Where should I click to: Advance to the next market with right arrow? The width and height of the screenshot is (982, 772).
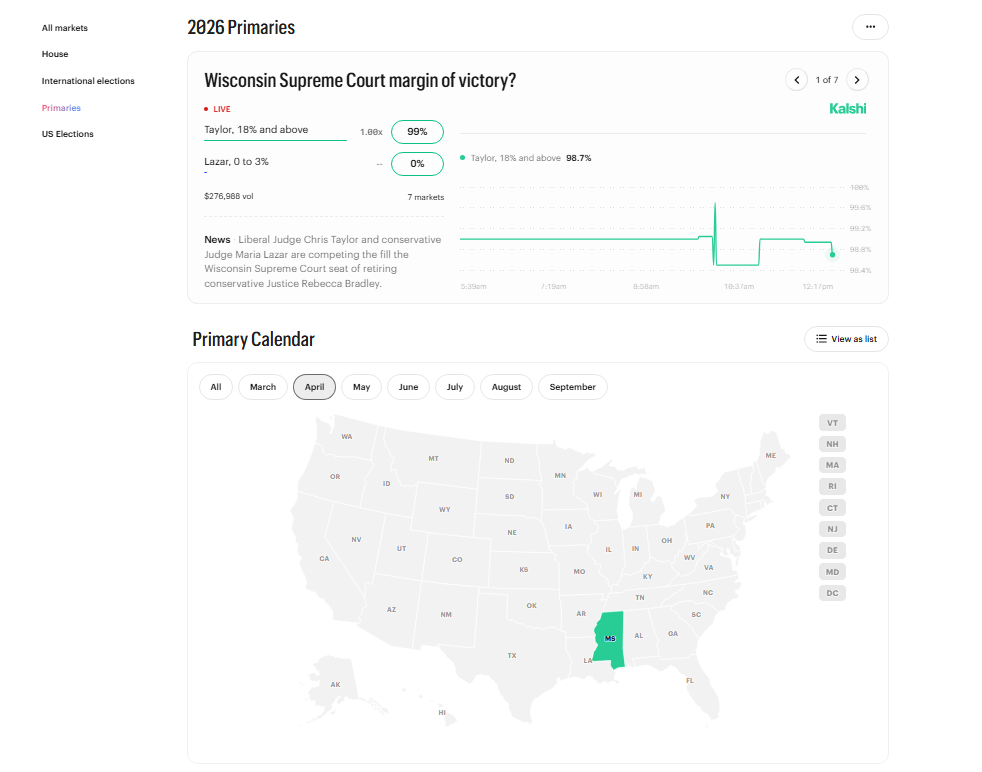pos(856,79)
